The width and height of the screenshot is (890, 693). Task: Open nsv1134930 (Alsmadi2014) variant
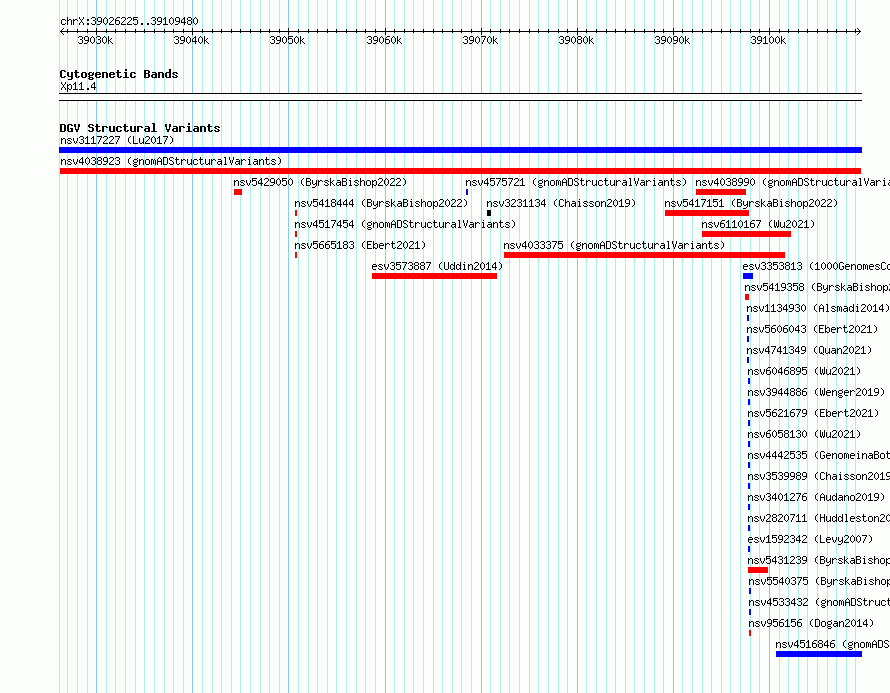click(x=818, y=308)
